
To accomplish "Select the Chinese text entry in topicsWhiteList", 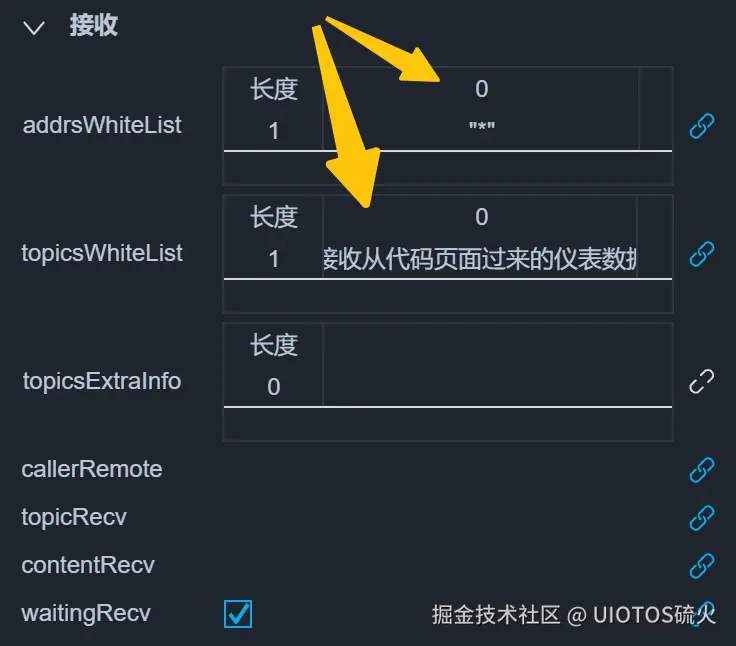I will (x=480, y=259).
